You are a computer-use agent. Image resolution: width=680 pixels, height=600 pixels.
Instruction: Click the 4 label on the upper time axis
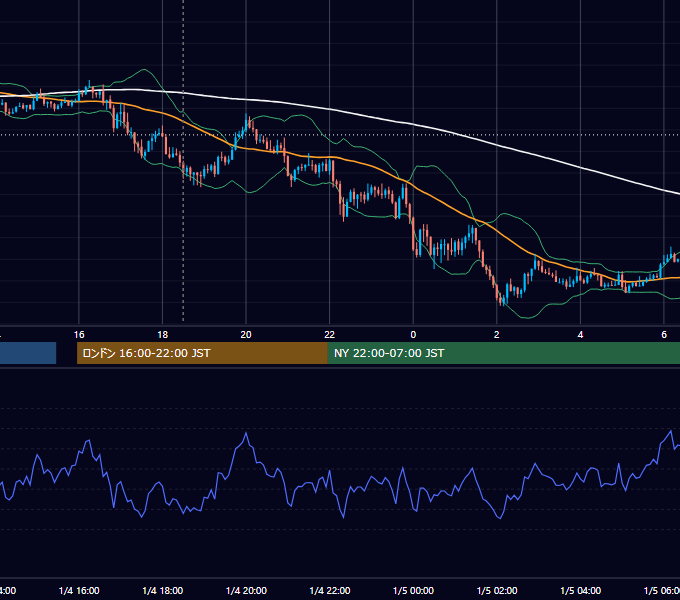tap(580, 334)
